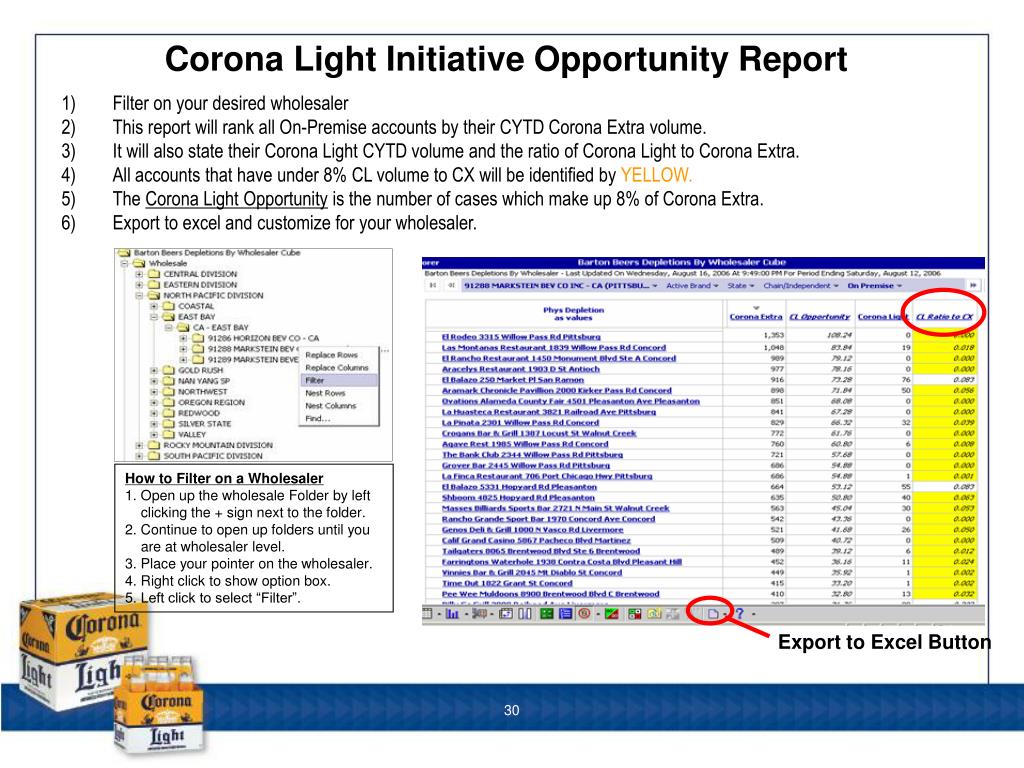Click the two-column split view toolbar icon
This screenshot has height=768, width=1024.
[x=524, y=613]
